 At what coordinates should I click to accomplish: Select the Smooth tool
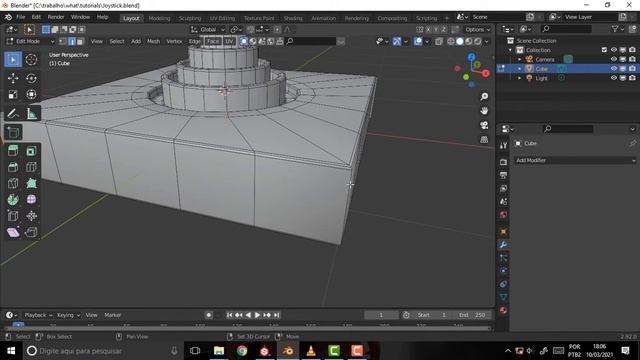pyautogui.click(x=31, y=200)
